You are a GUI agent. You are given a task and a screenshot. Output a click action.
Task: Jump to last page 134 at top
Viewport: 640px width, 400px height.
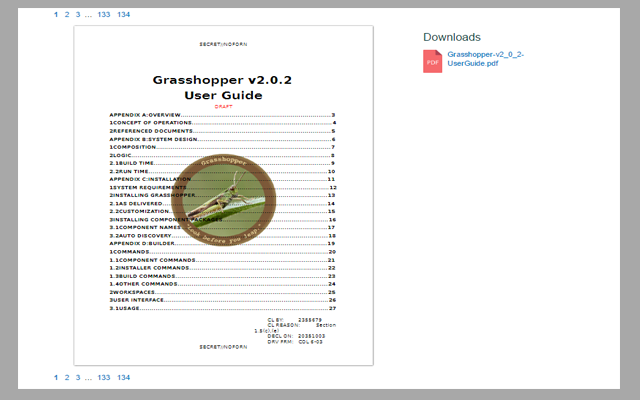tap(123, 15)
